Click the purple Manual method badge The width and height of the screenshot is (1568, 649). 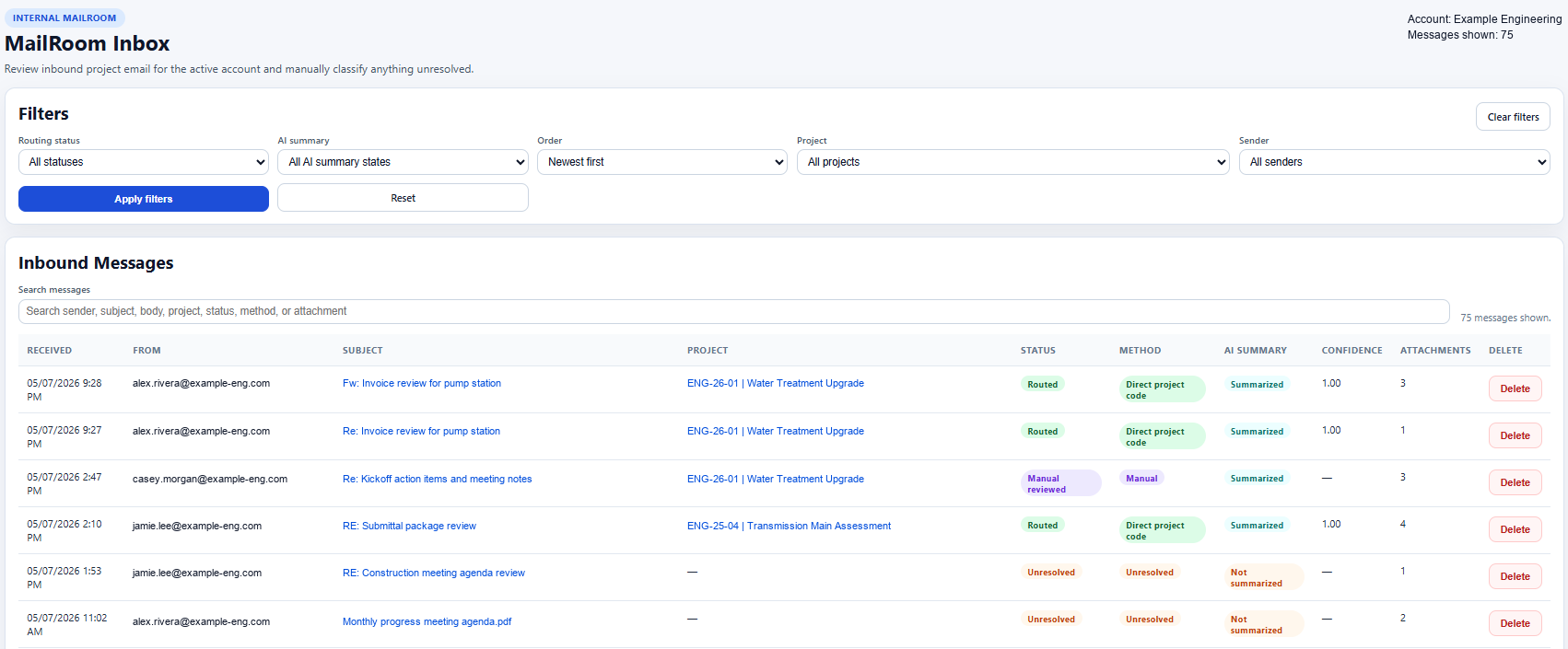coord(1141,478)
